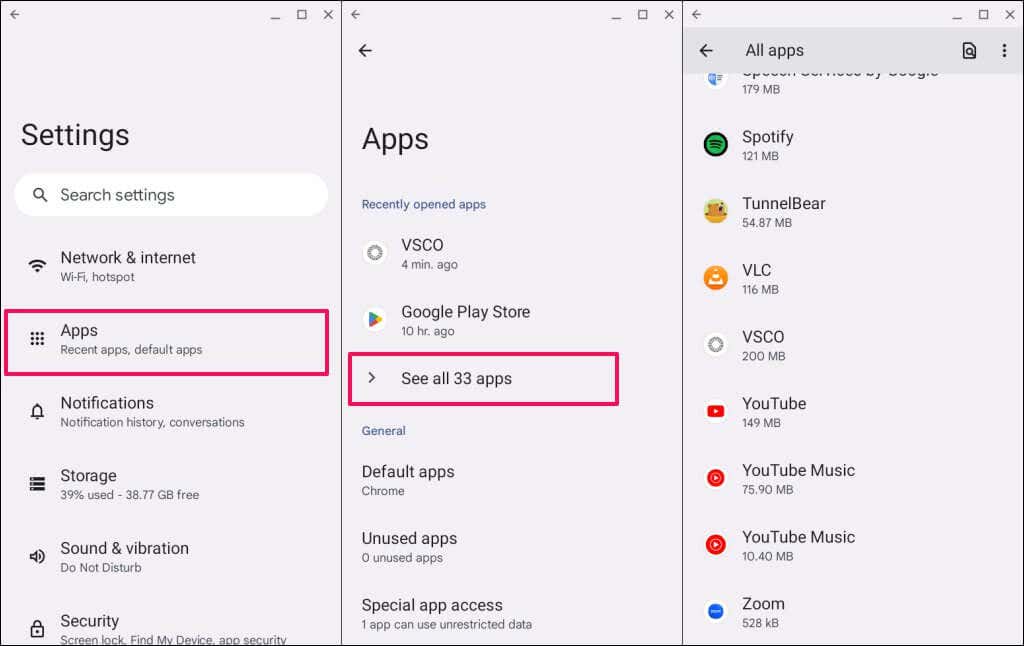The width and height of the screenshot is (1024, 646).
Task: Click title bar back arrow in Apps window
Action: click(x=355, y=14)
